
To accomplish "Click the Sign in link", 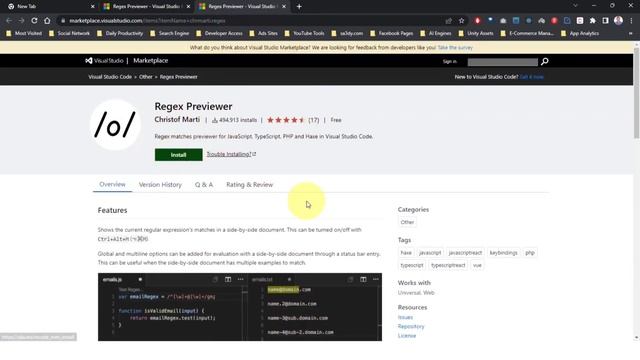I will click(x=450, y=62).
